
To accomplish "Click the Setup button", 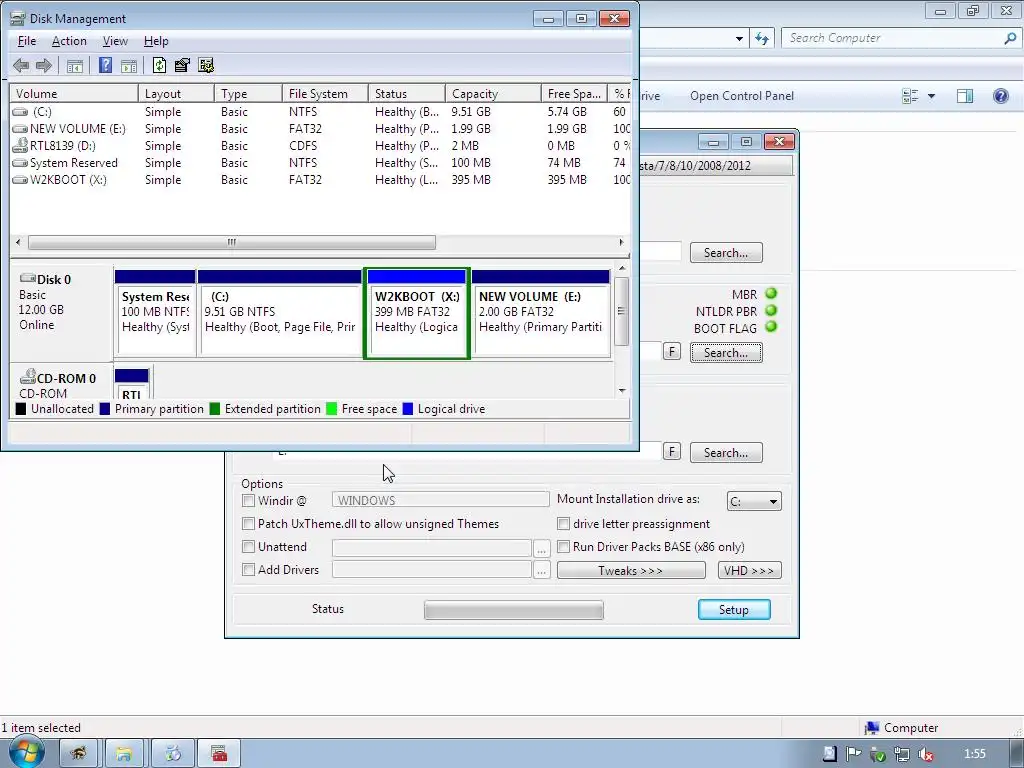I will point(734,609).
